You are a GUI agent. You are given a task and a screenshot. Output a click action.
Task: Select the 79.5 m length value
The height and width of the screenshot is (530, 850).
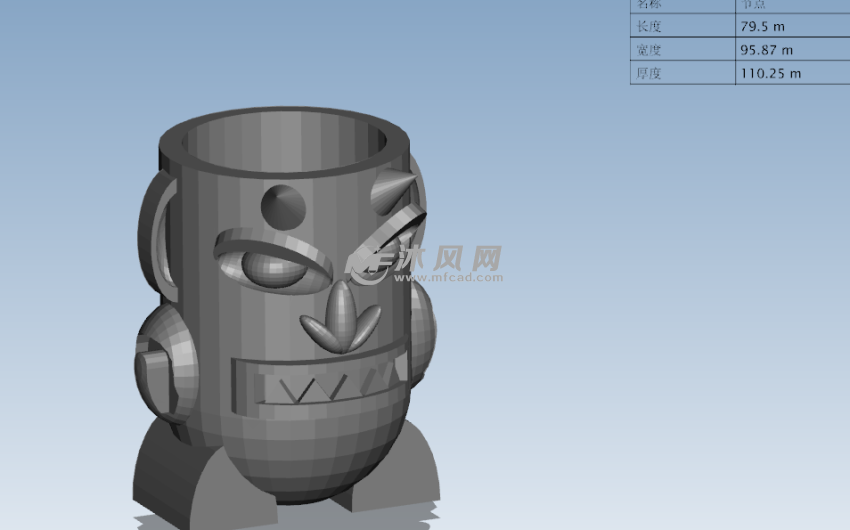[x=762, y=26]
